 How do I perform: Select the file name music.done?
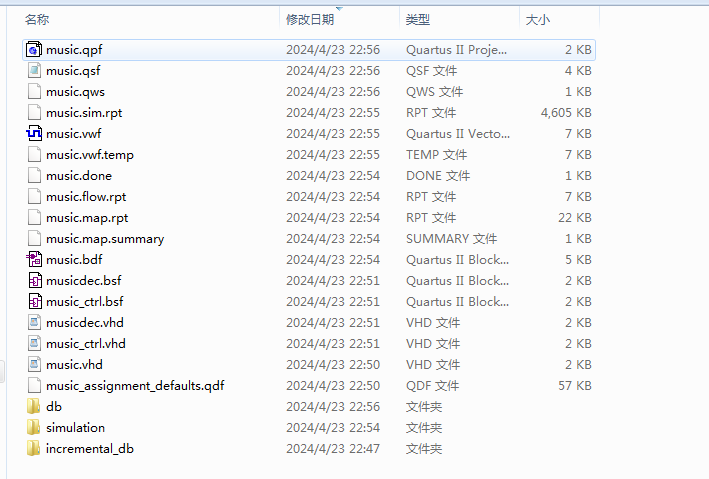(79, 175)
